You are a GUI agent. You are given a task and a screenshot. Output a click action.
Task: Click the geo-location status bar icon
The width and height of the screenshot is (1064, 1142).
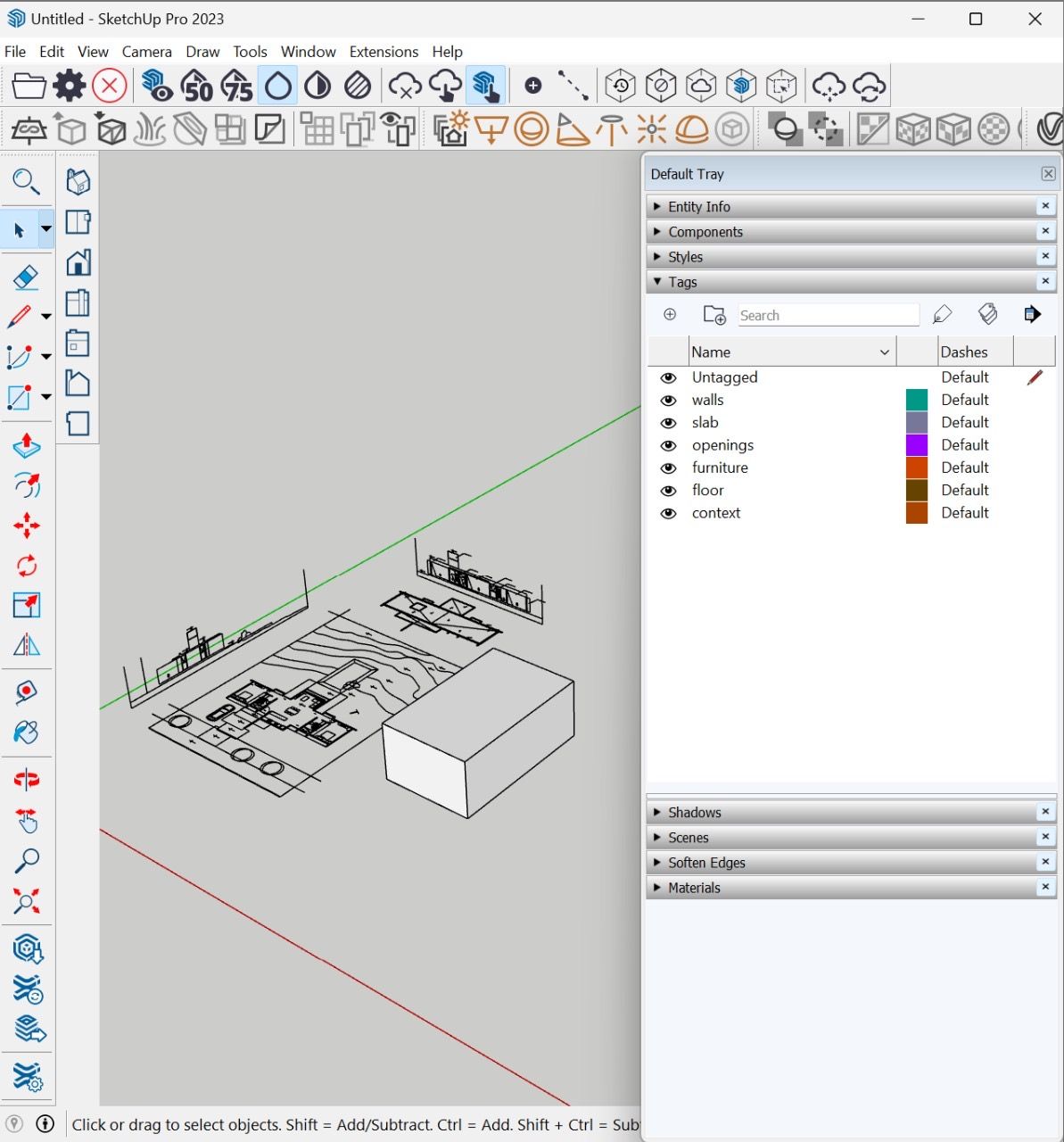[14, 1124]
